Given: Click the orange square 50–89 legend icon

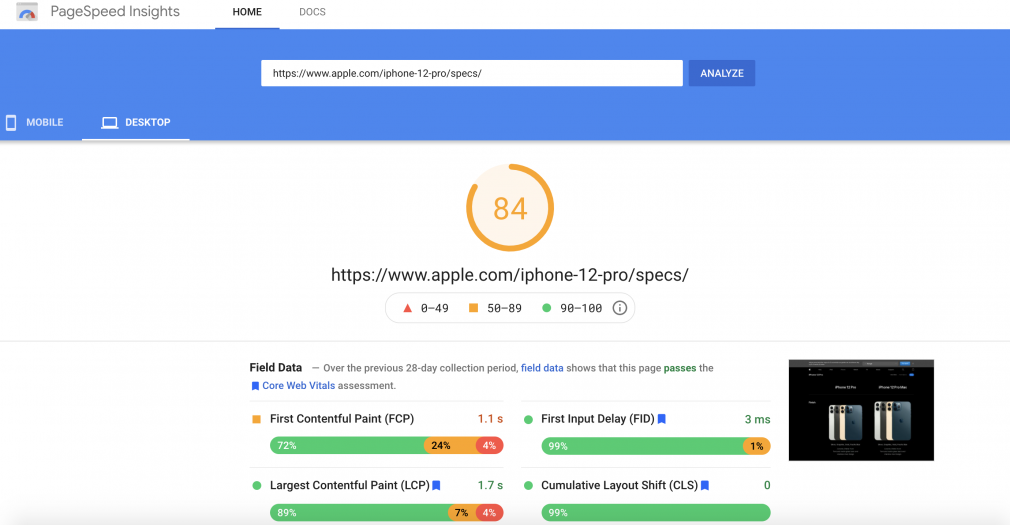Looking at the screenshot, I should (x=473, y=308).
